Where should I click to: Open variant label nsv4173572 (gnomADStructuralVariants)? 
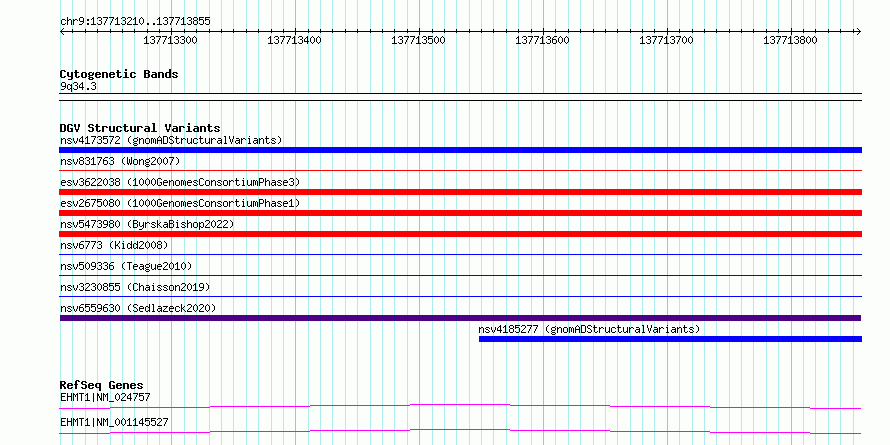(171, 140)
